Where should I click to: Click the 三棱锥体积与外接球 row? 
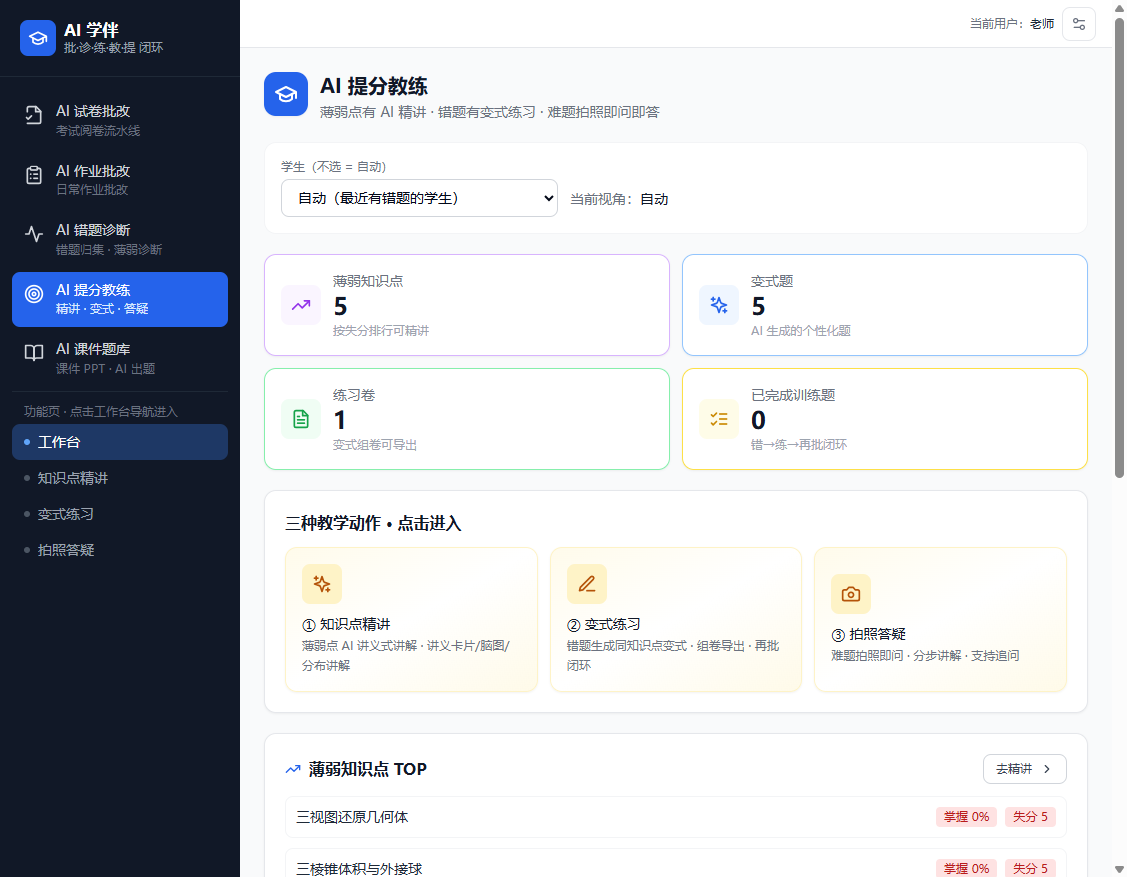coord(676,864)
